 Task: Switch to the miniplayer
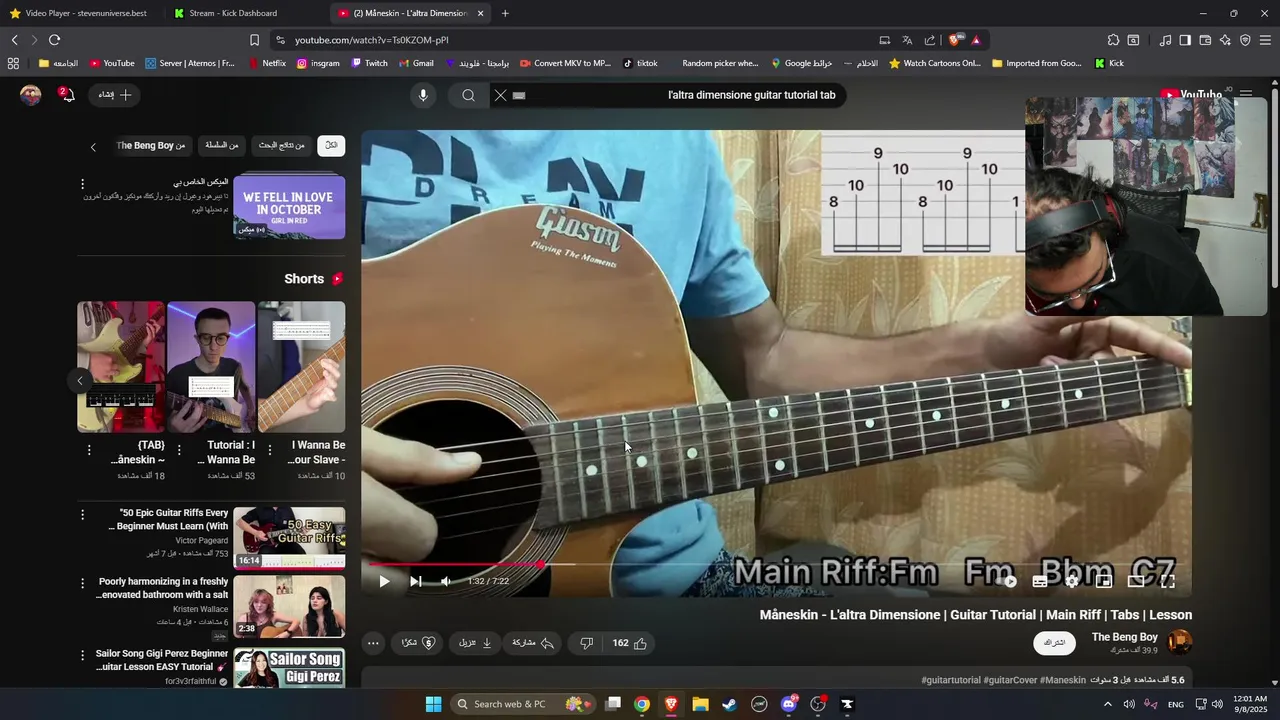[1104, 581]
